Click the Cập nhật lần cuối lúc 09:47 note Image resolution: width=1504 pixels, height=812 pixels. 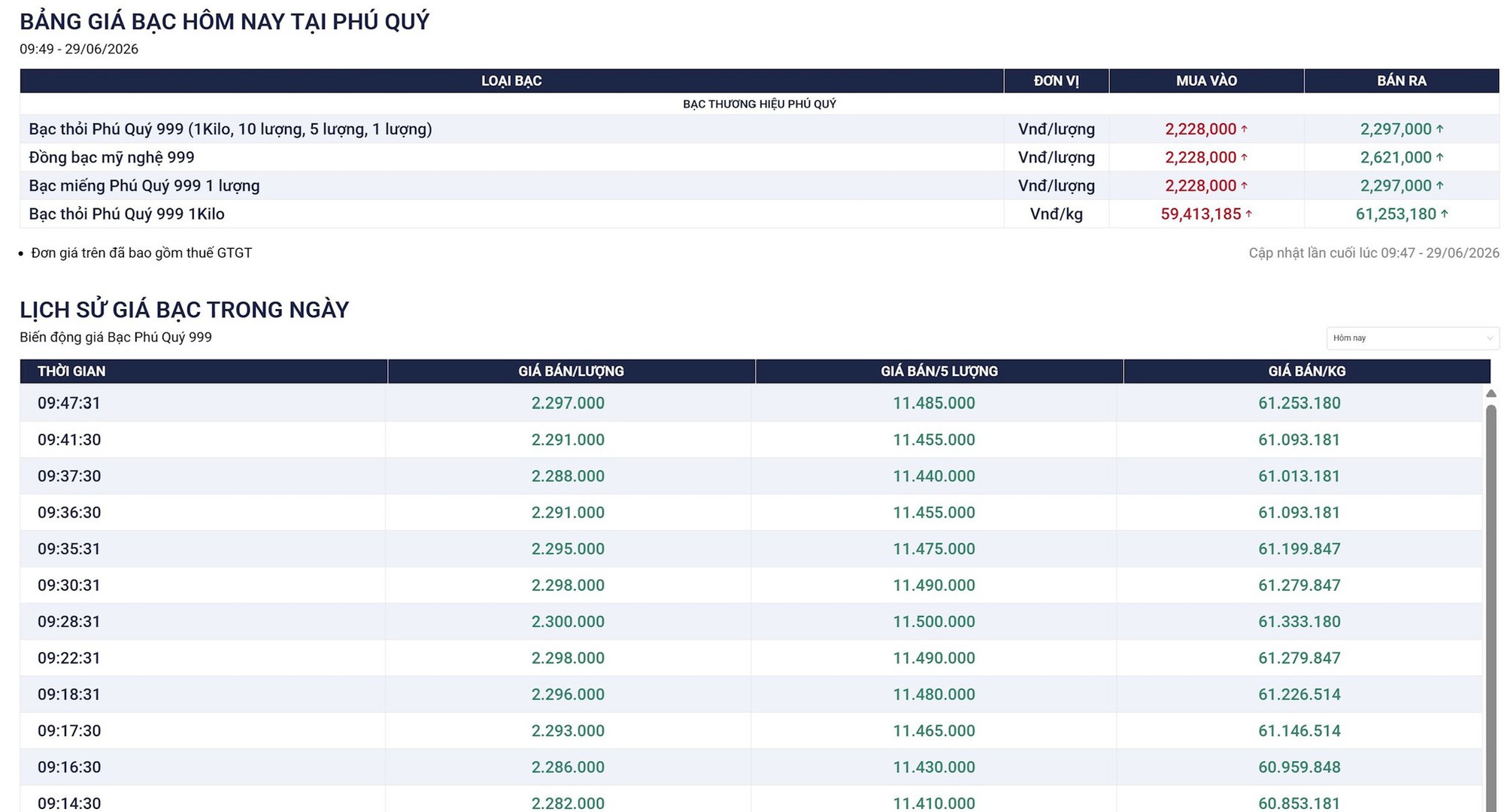tap(1374, 253)
